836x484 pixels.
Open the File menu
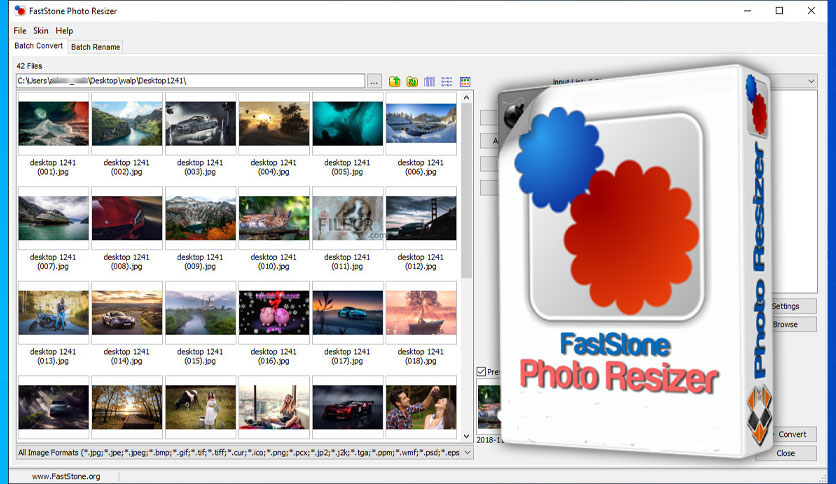pyautogui.click(x=20, y=30)
